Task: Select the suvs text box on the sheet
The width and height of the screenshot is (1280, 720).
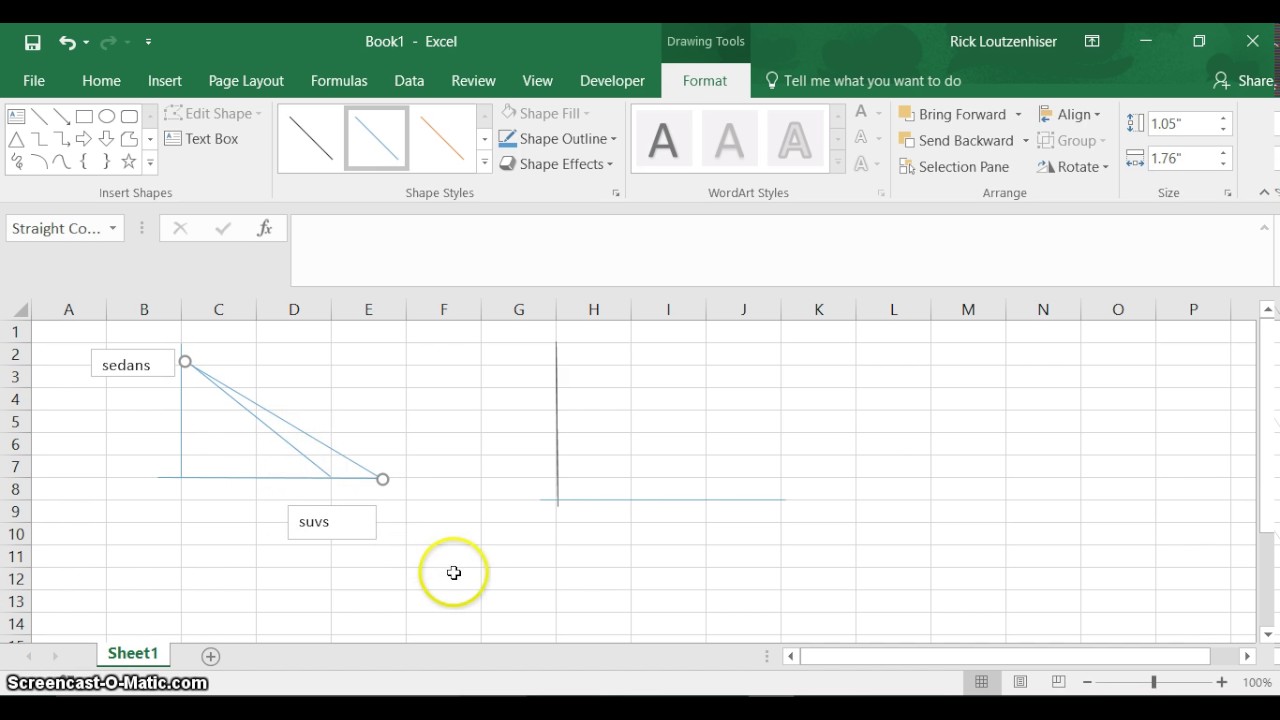Action: tap(332, 522)
